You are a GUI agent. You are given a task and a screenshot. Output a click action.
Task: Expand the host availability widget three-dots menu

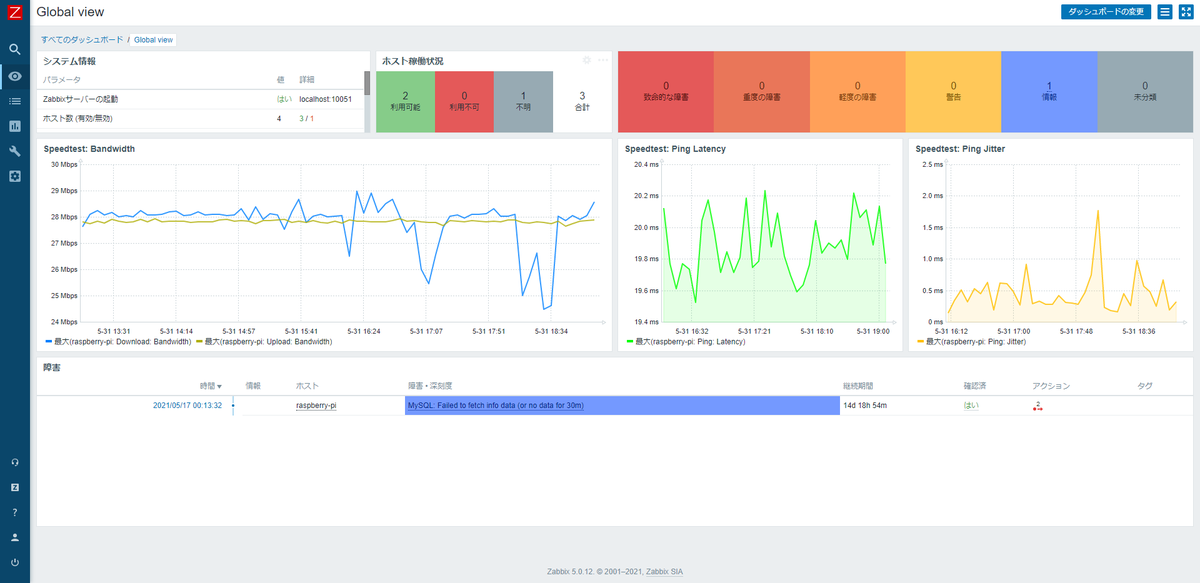click(603, 60)
